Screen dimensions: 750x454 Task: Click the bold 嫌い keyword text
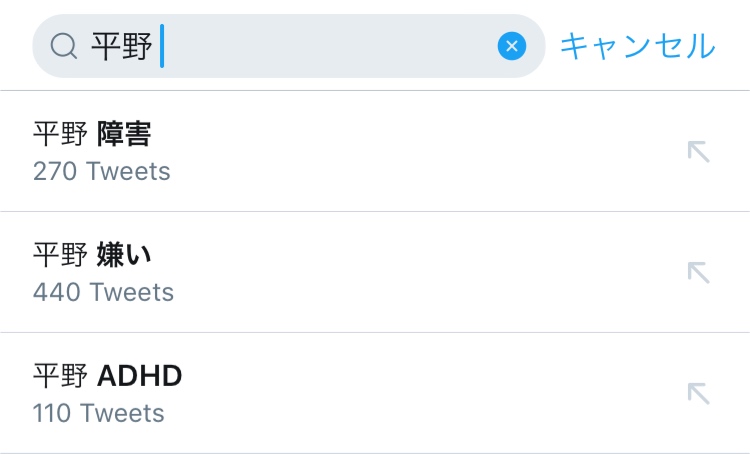pos(124,255)
